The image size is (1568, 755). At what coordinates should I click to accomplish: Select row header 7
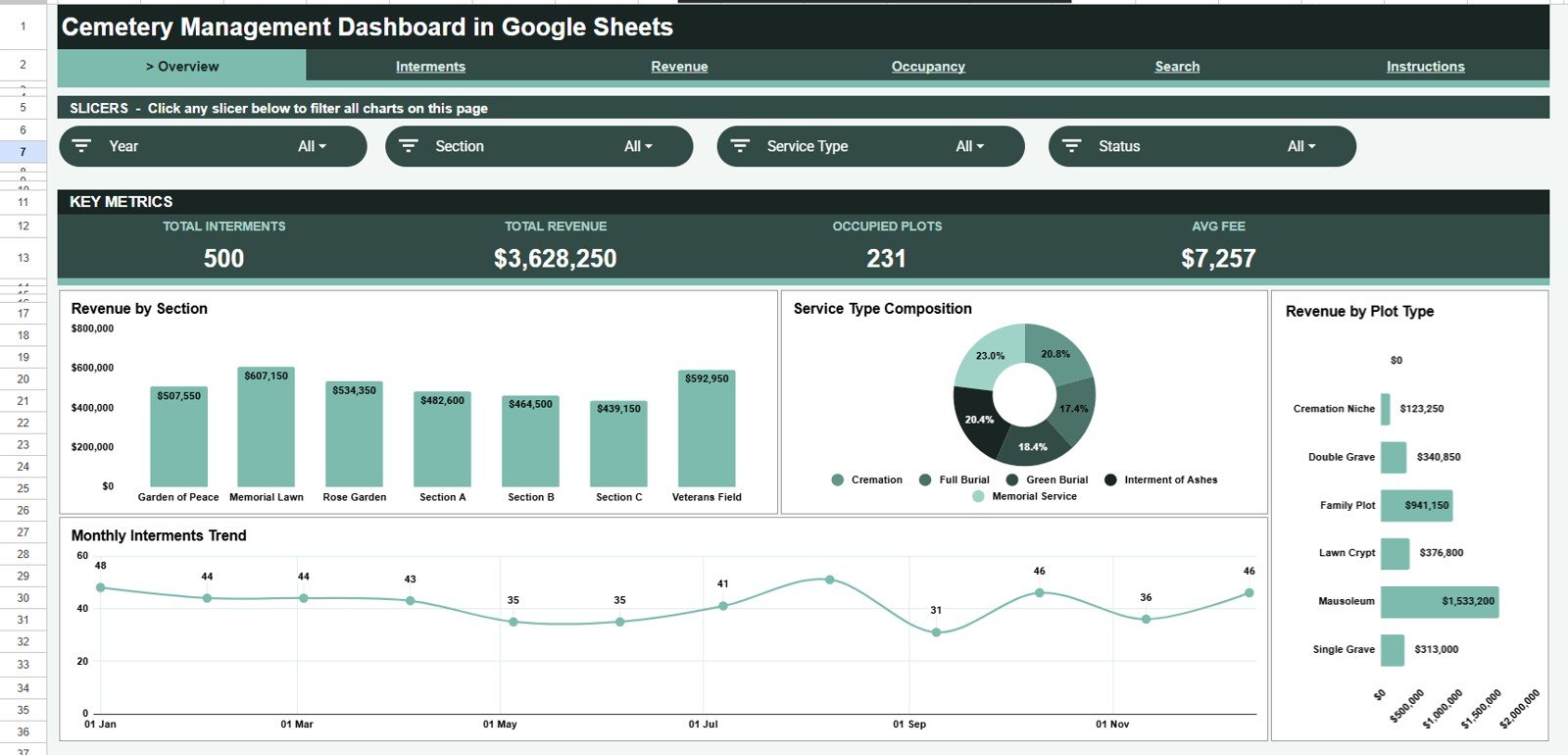point(23,152)
